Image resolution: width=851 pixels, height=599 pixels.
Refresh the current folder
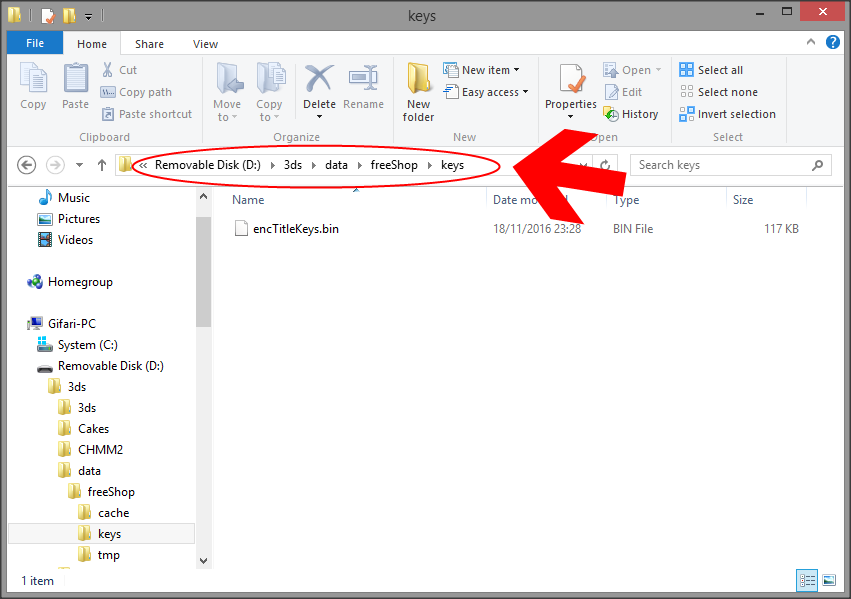(605, 165)
